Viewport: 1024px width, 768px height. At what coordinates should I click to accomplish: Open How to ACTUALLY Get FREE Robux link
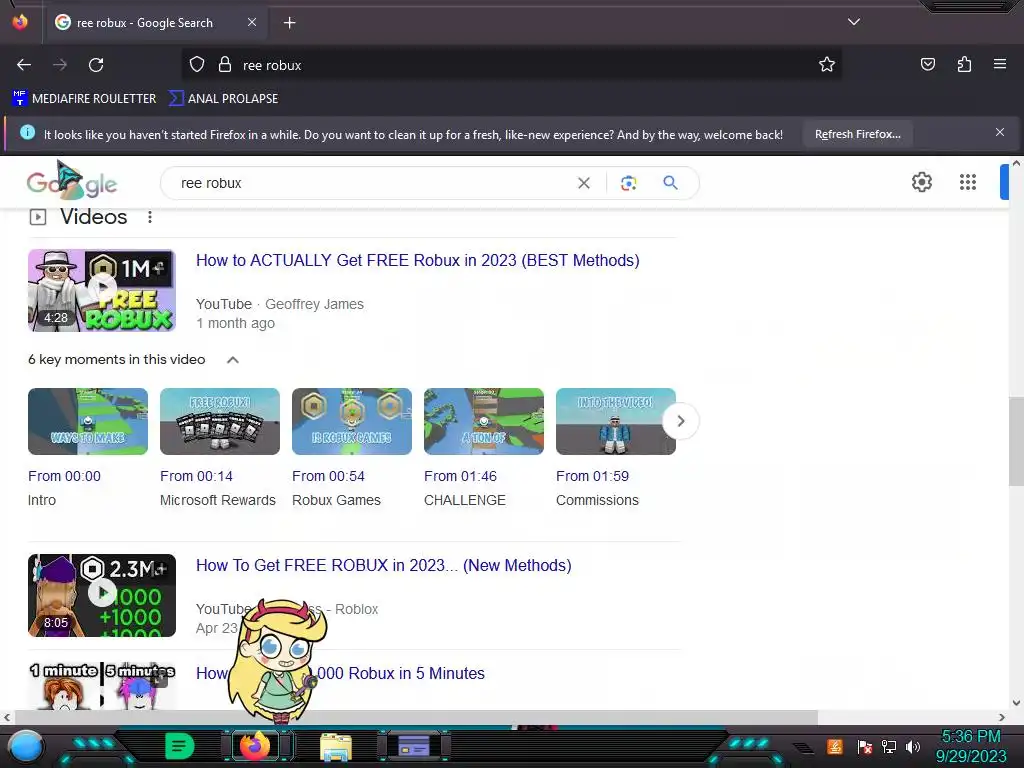tap(417, 260)
